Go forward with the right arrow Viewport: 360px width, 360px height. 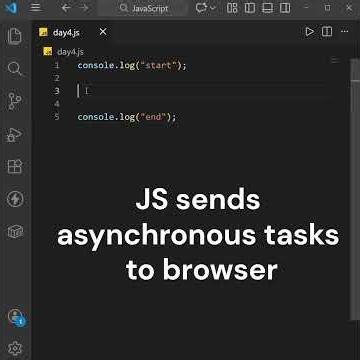pos(84,8)
